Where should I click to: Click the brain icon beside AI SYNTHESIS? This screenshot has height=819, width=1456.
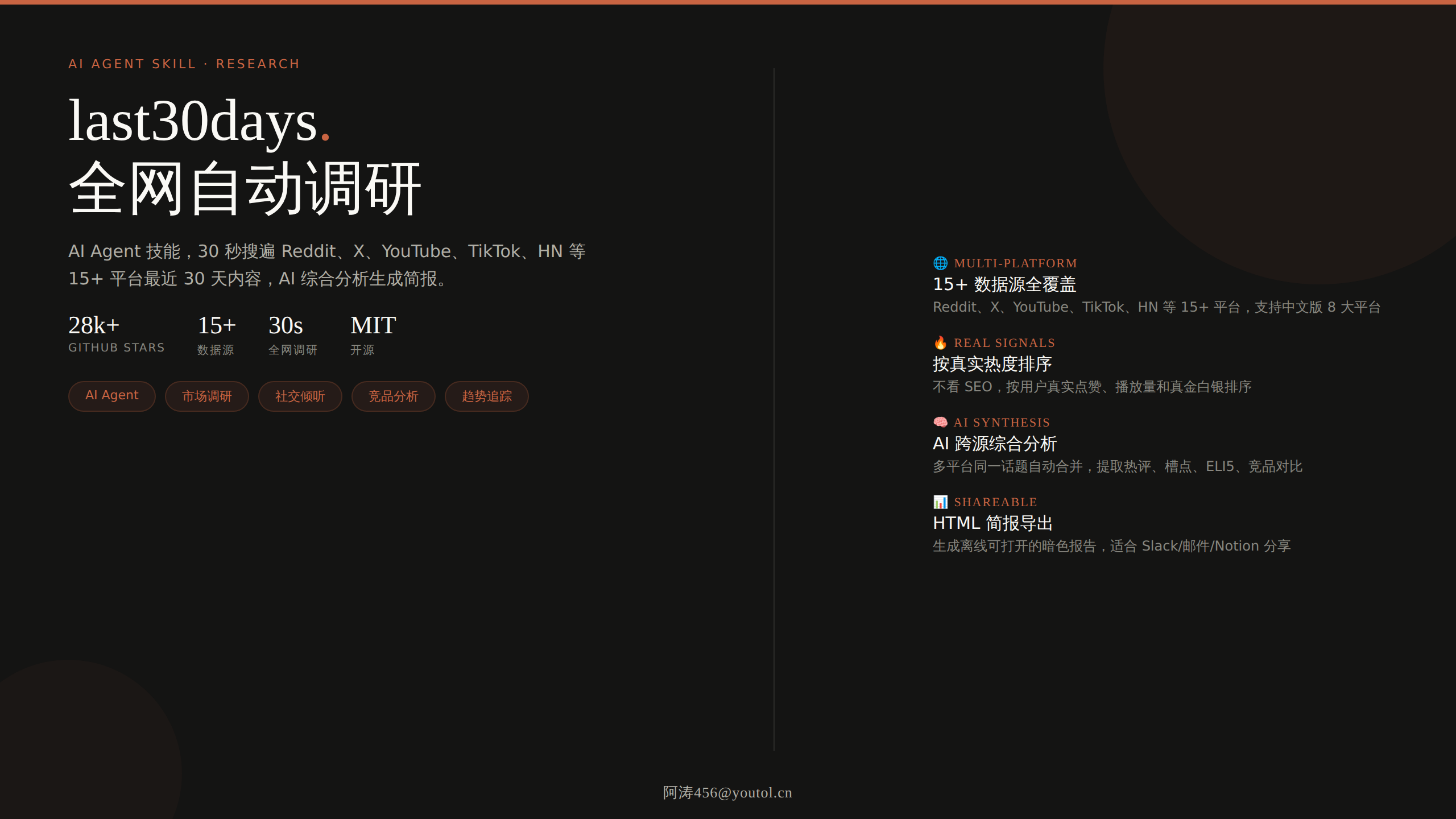pos(940,422)
